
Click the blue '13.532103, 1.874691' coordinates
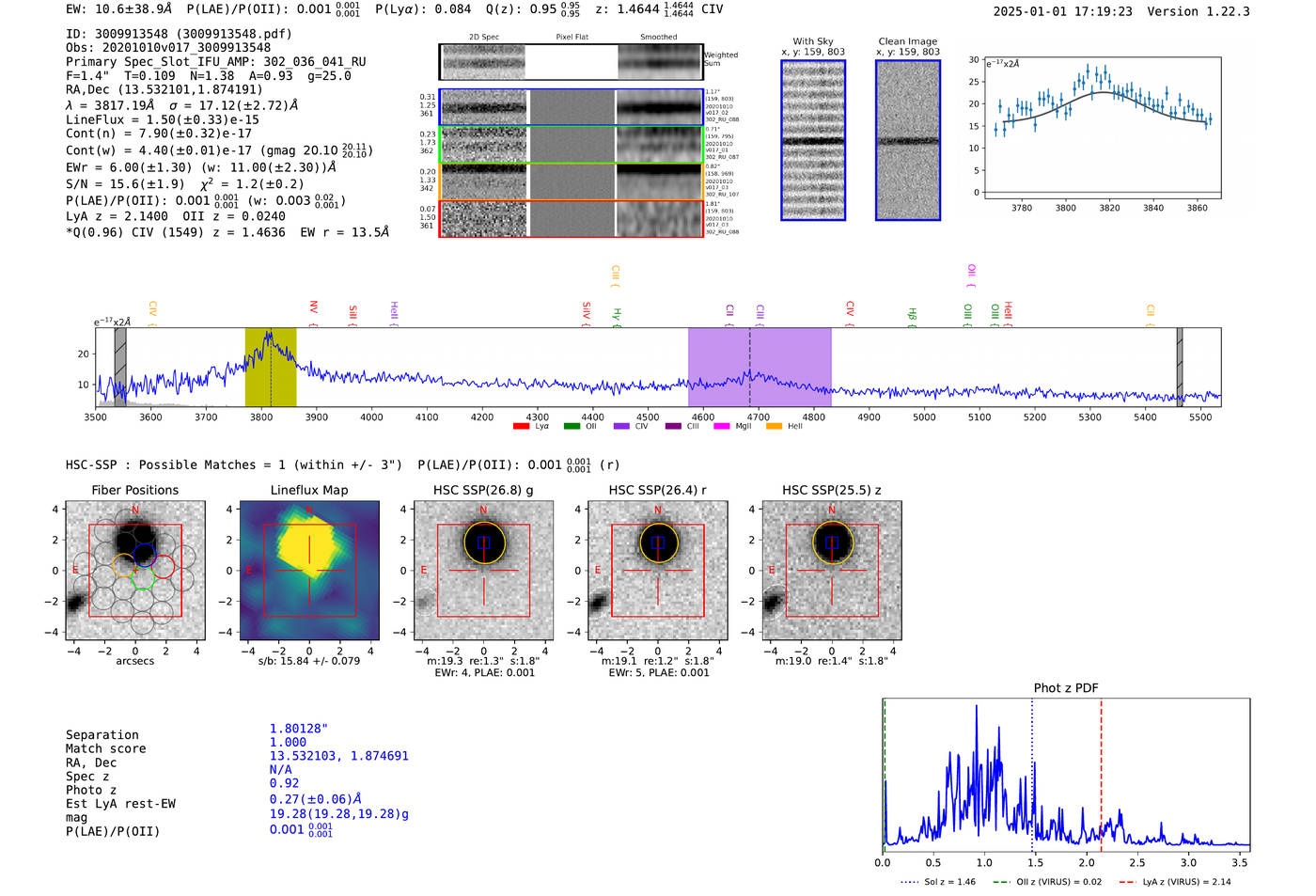point(339,756)
